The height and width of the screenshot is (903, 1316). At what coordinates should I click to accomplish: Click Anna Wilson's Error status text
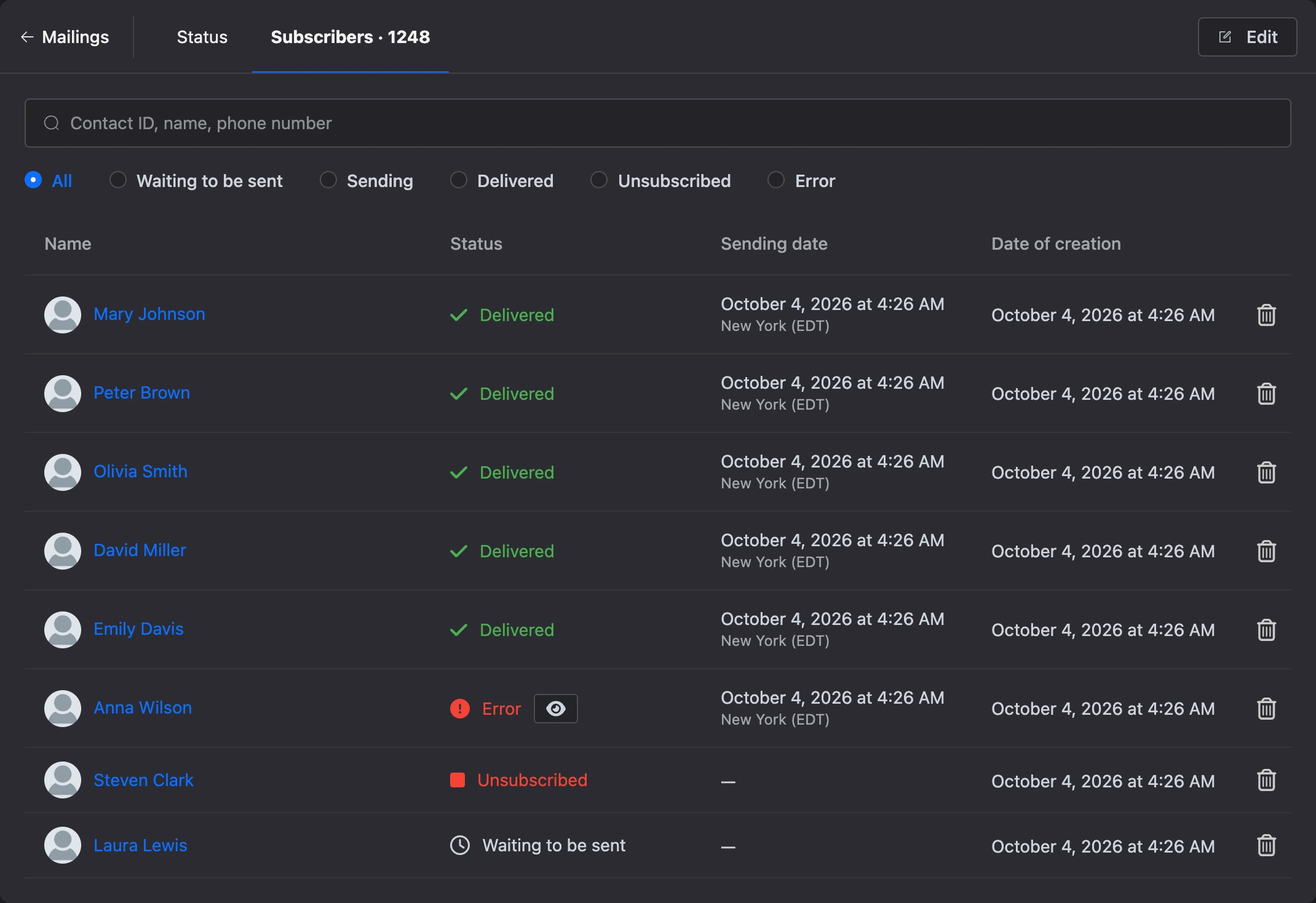502,709
